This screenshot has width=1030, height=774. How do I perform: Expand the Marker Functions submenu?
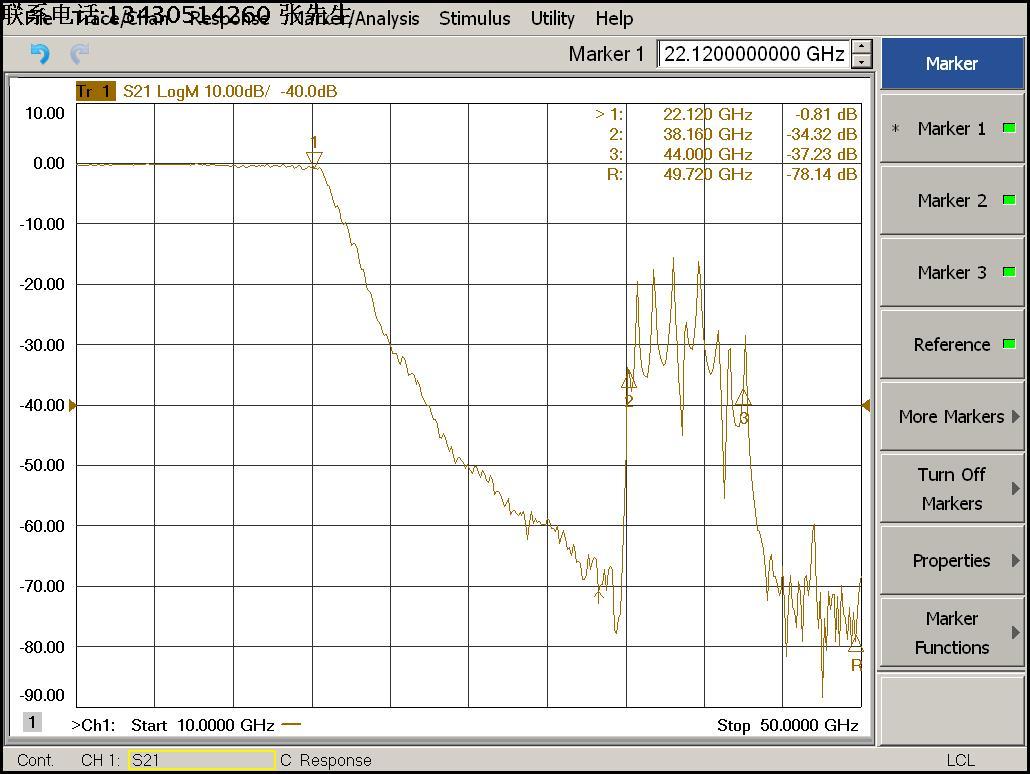952,632
